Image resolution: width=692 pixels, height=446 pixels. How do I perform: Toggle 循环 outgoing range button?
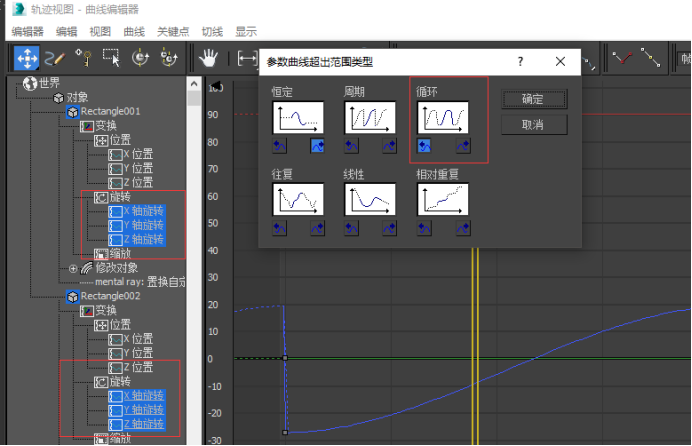click(463, 146)
